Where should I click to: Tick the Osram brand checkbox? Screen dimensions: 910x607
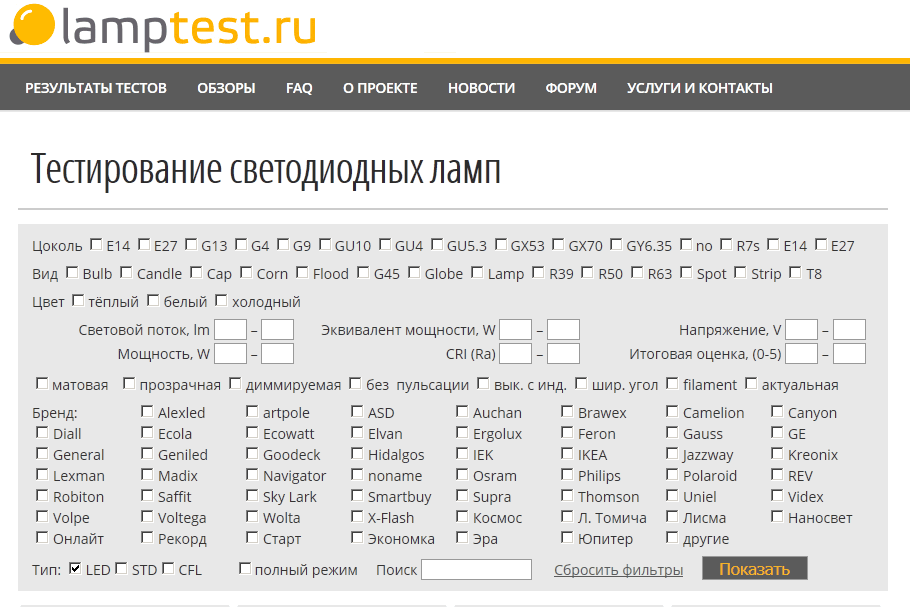(x=462, y=474)
